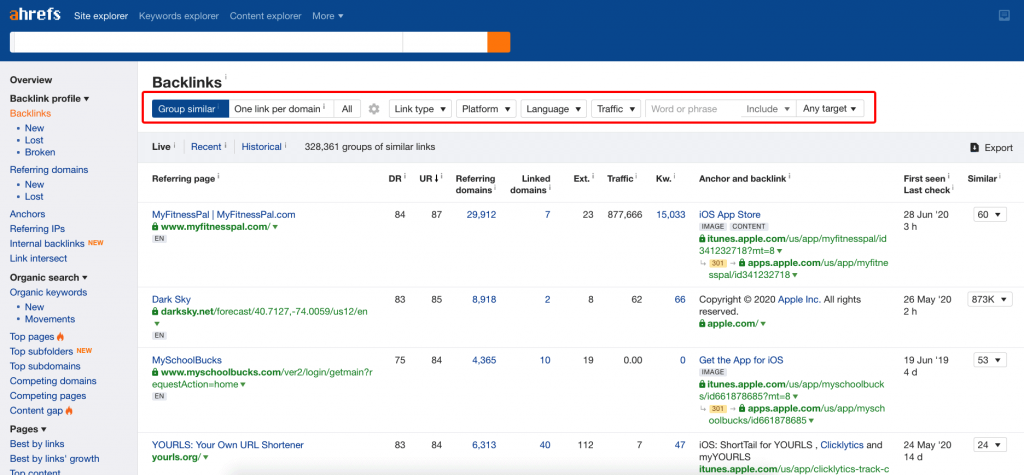Screen dimensions: 1024x475
Task: Select One link per domain option
Action: tap(281, 109)
